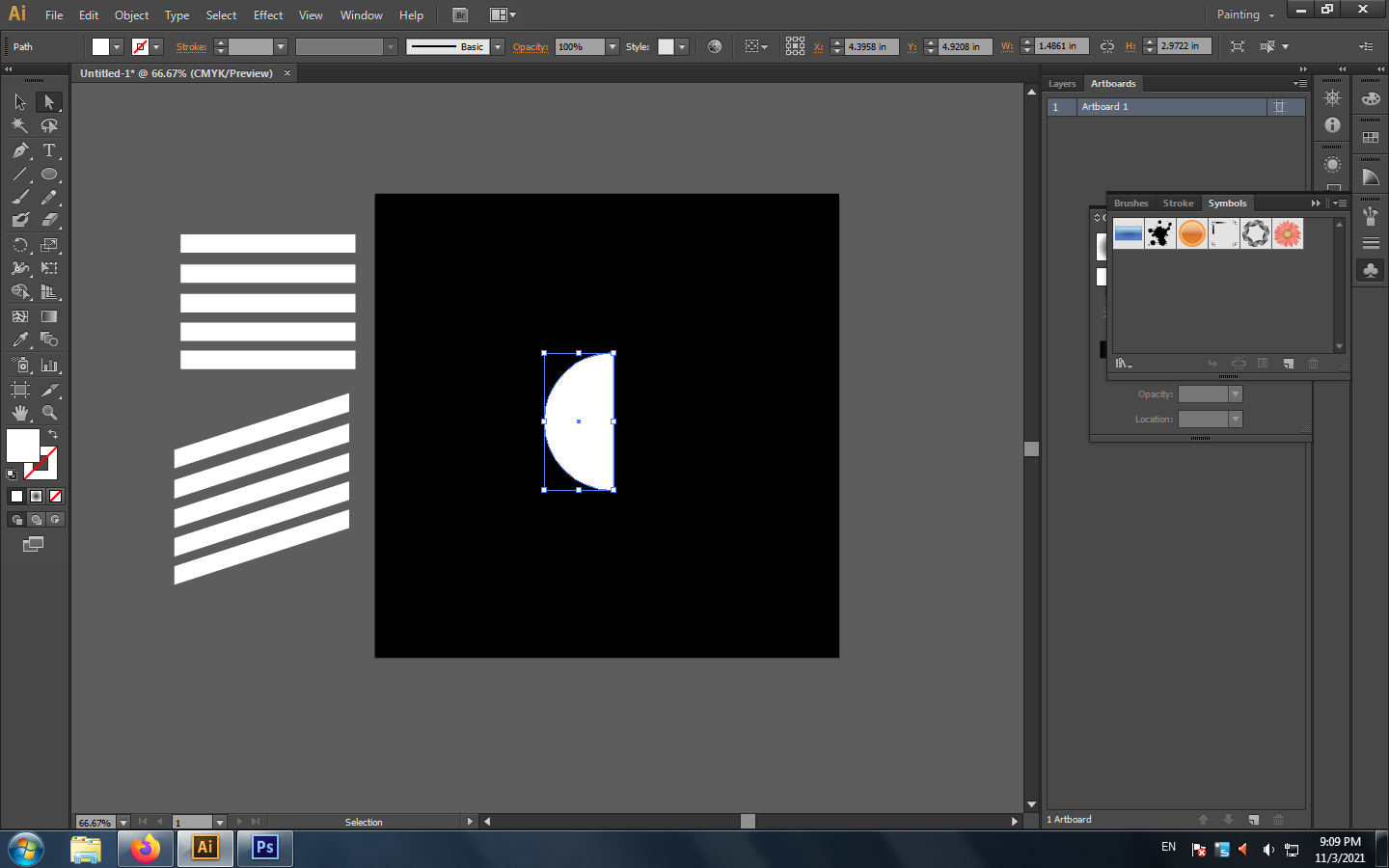Swap fill and stroke colors
This screenshot has width=1389, height=868.
pos(53,435)
